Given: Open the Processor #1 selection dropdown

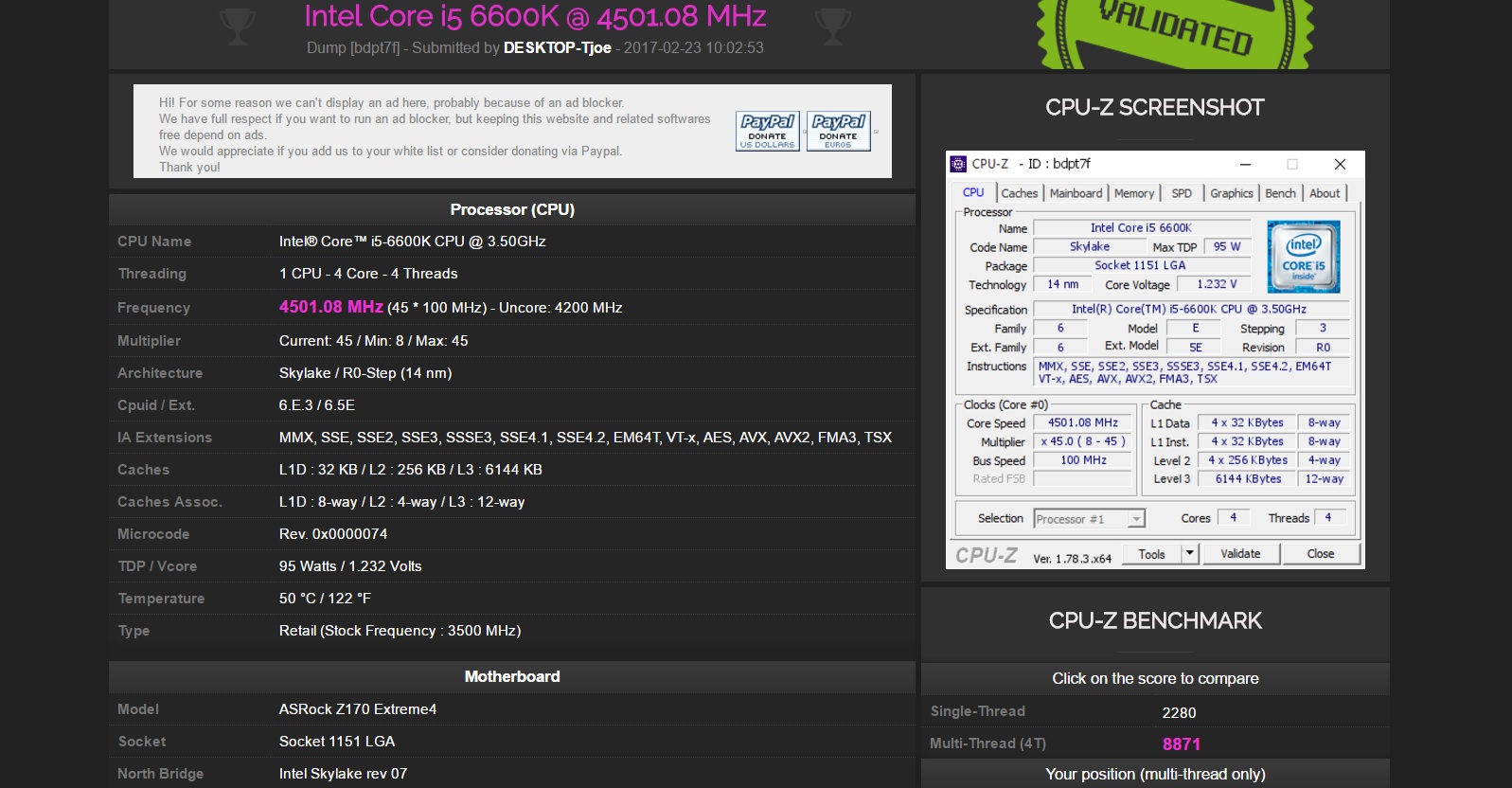Looking at the screenshot, I should point(1089,519).
